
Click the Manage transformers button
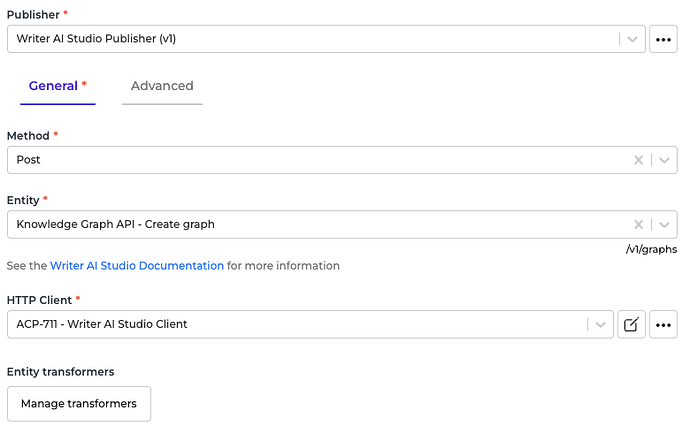[79, 404]
